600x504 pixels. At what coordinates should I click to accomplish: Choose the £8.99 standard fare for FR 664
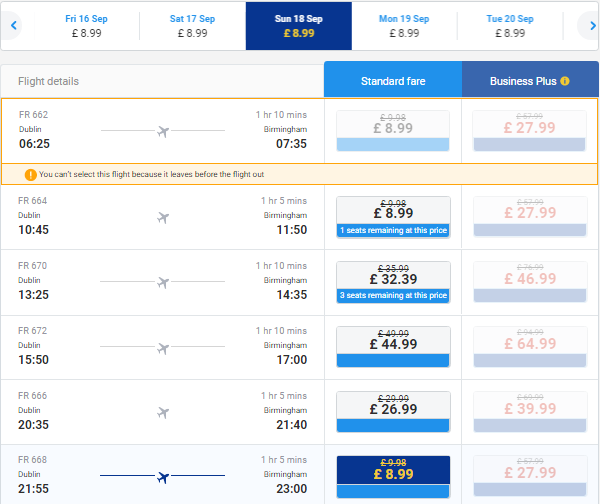[393, 217]
